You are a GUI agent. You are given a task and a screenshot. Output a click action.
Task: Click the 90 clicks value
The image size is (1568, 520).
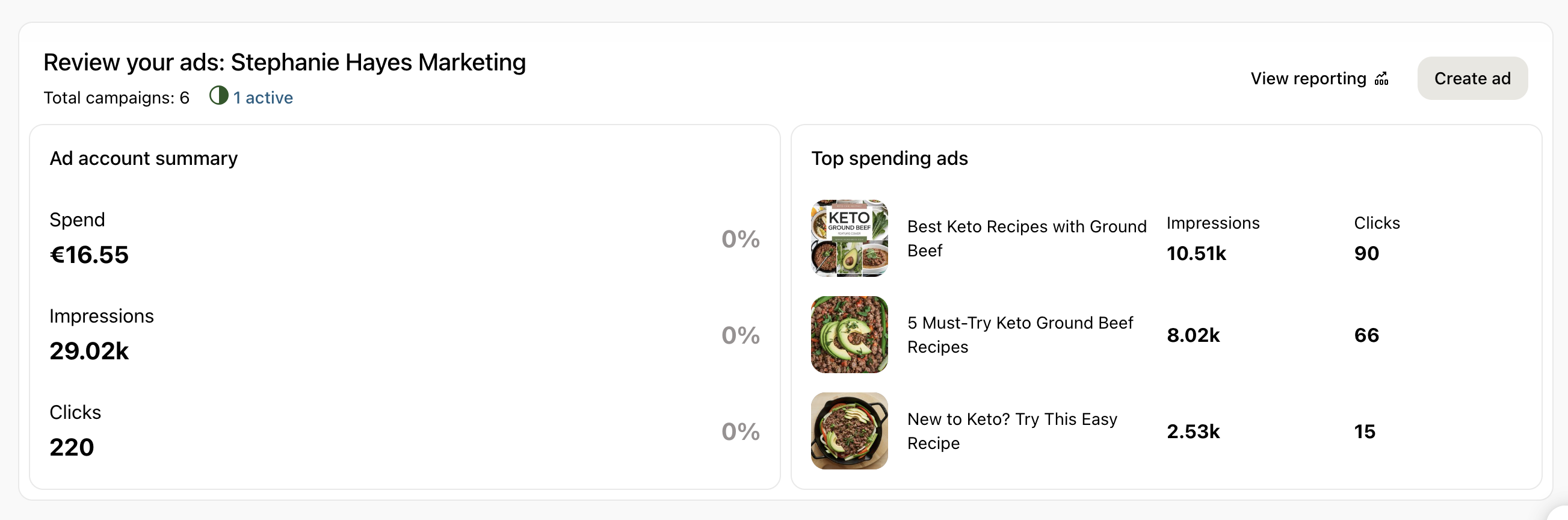coord(1366,253)
